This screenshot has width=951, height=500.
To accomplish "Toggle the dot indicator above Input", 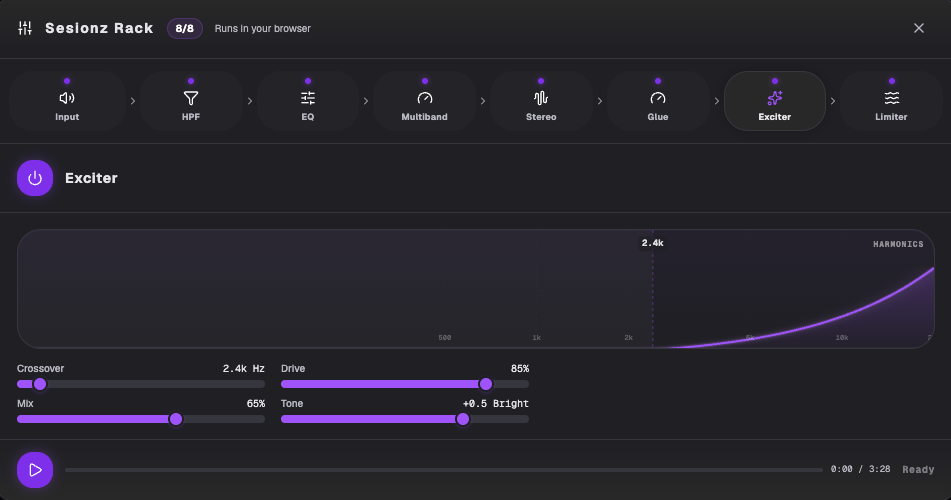I will coord(67,81).
